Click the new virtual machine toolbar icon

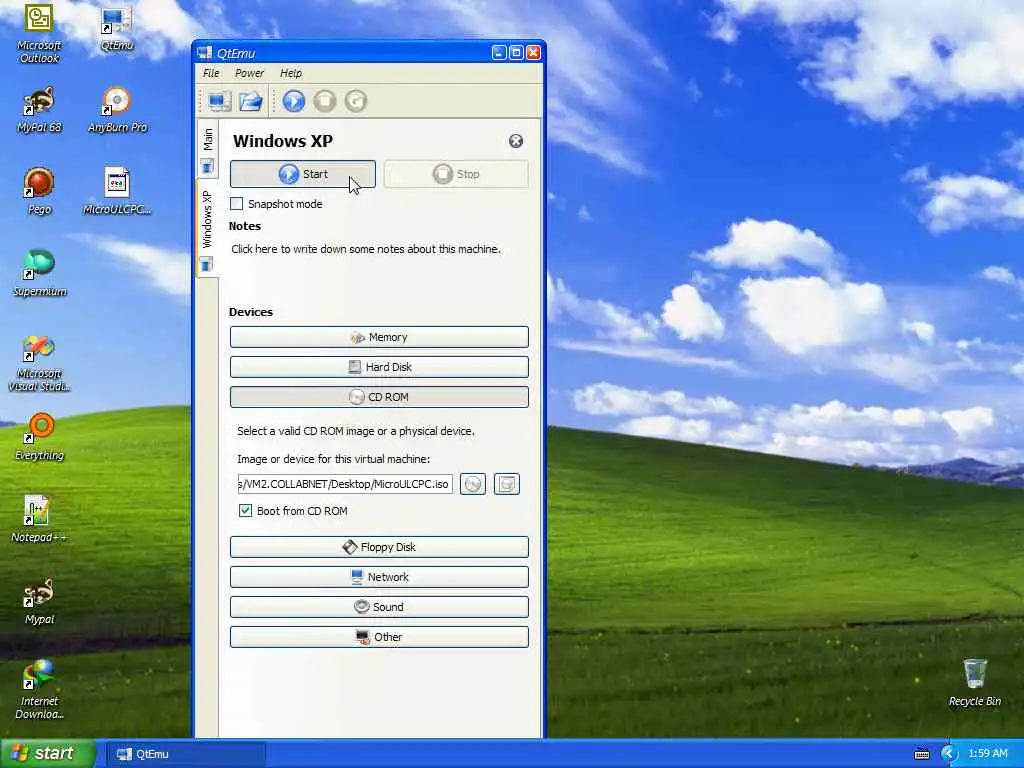click(219, 101)
